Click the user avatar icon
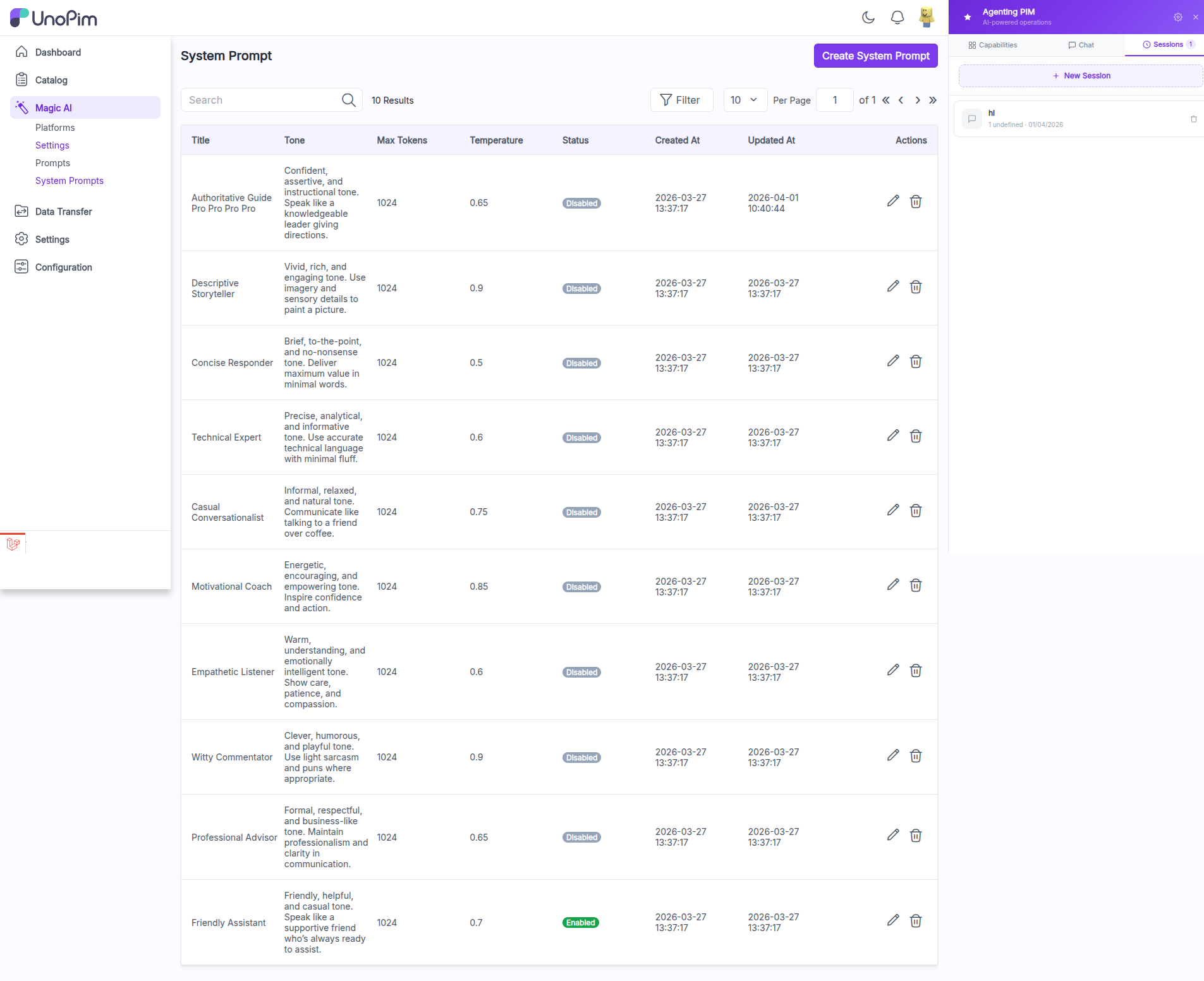 [x=926, y=18]
